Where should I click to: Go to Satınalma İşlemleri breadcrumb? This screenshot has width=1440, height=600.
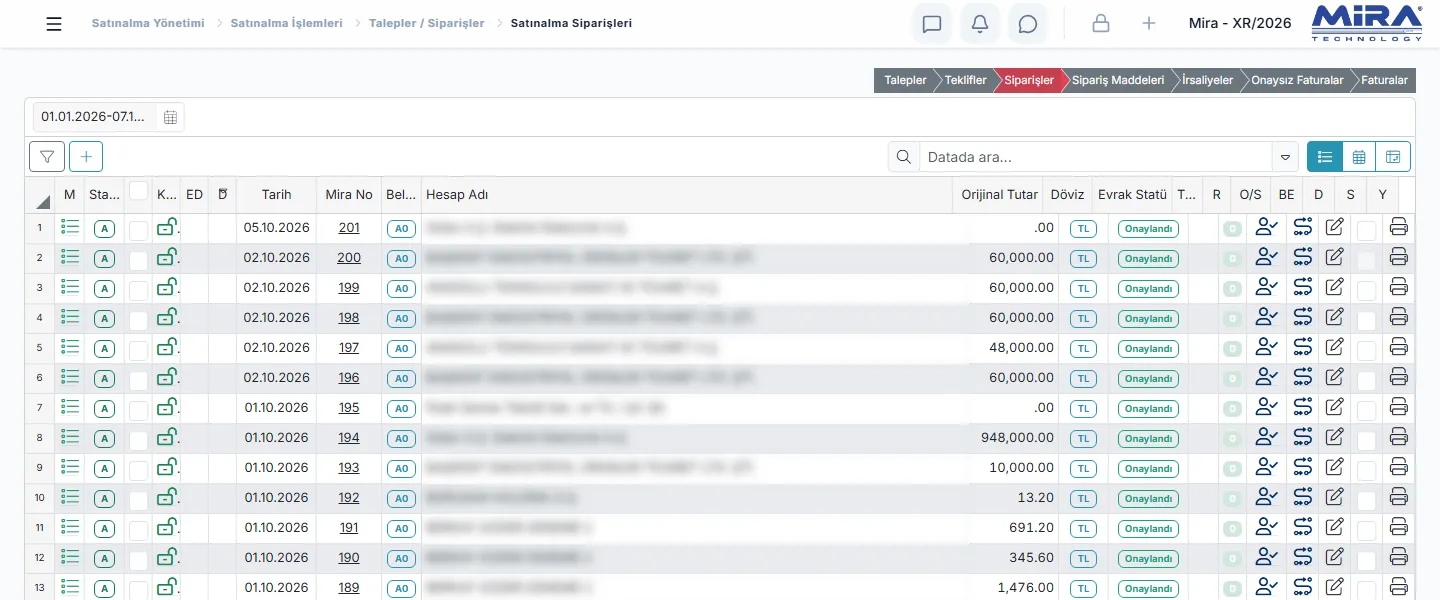click(286, 23)
